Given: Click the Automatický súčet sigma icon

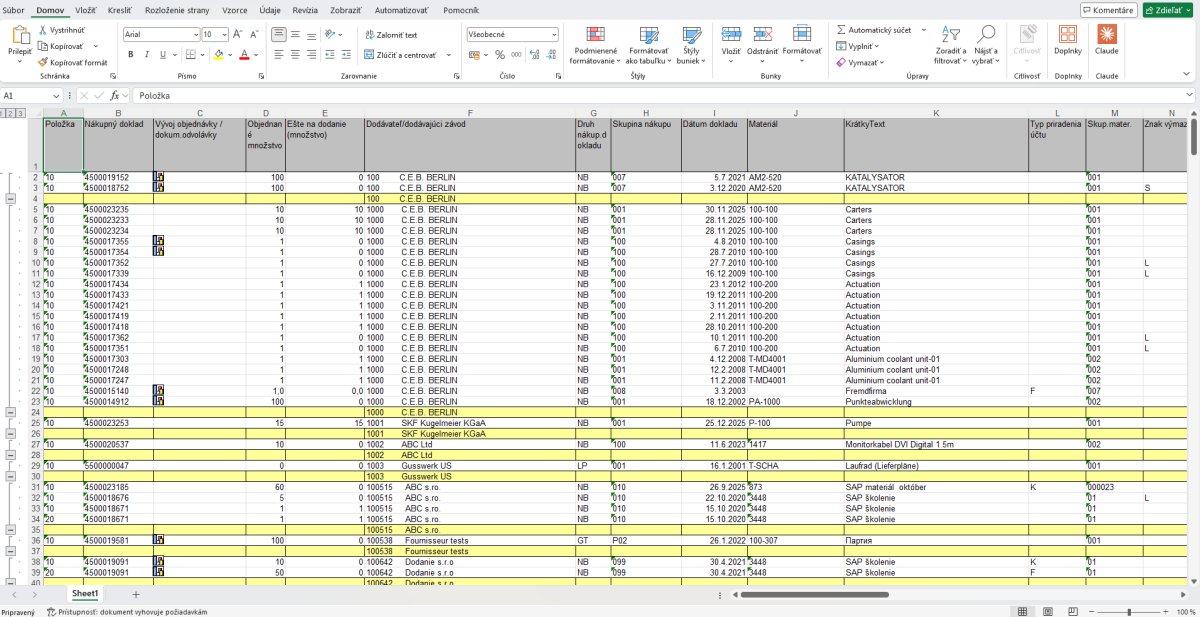Looking at the screenshot, I should 841,30.
